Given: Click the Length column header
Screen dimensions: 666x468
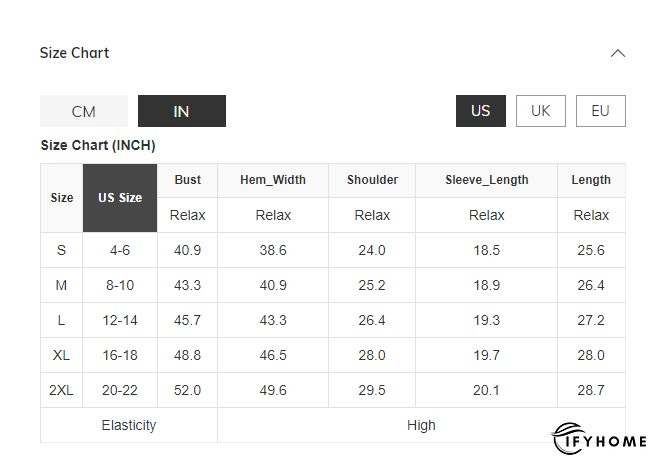Looking at the screenshot, I should pos(591,180).
